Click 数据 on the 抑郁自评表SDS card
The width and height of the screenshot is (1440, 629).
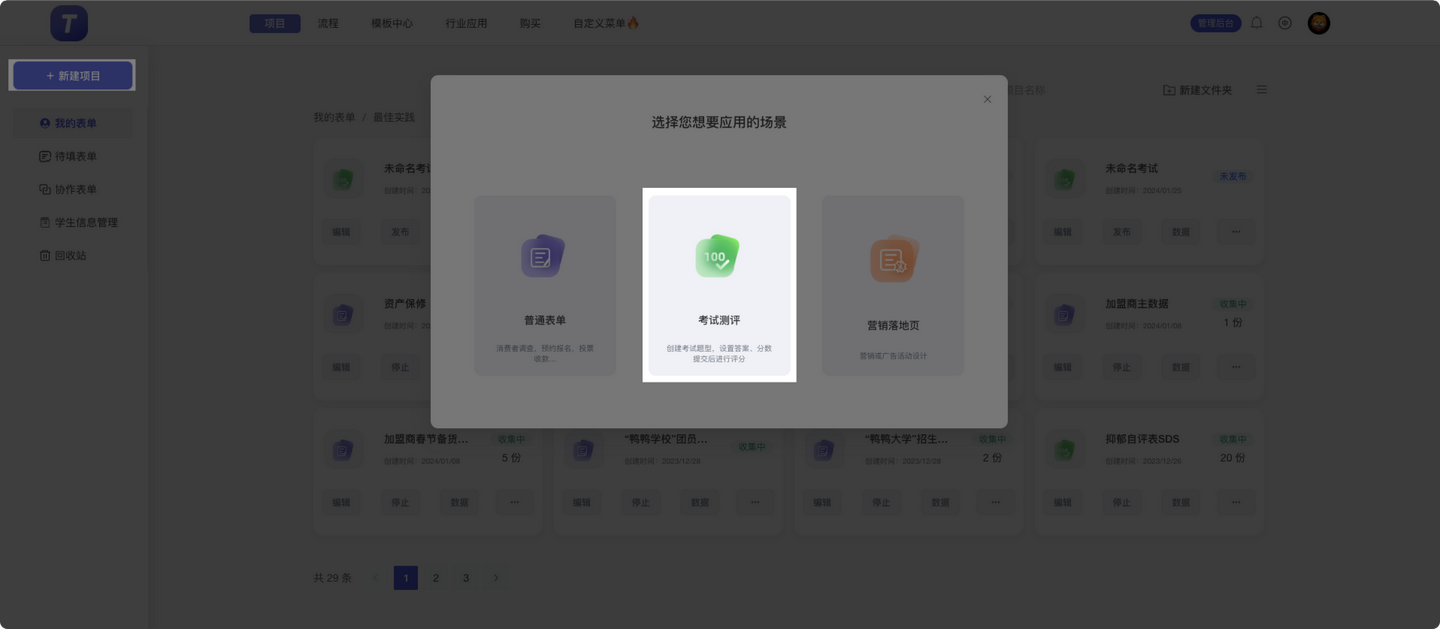[x=1181, y=502]
